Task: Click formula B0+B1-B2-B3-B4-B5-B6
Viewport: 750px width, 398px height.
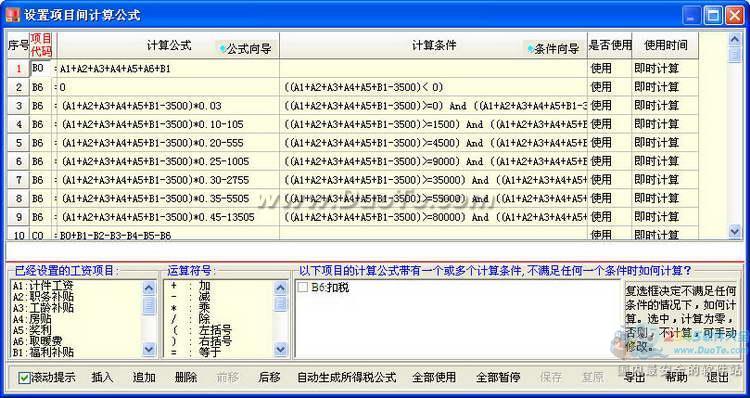Action: [115, 235]
